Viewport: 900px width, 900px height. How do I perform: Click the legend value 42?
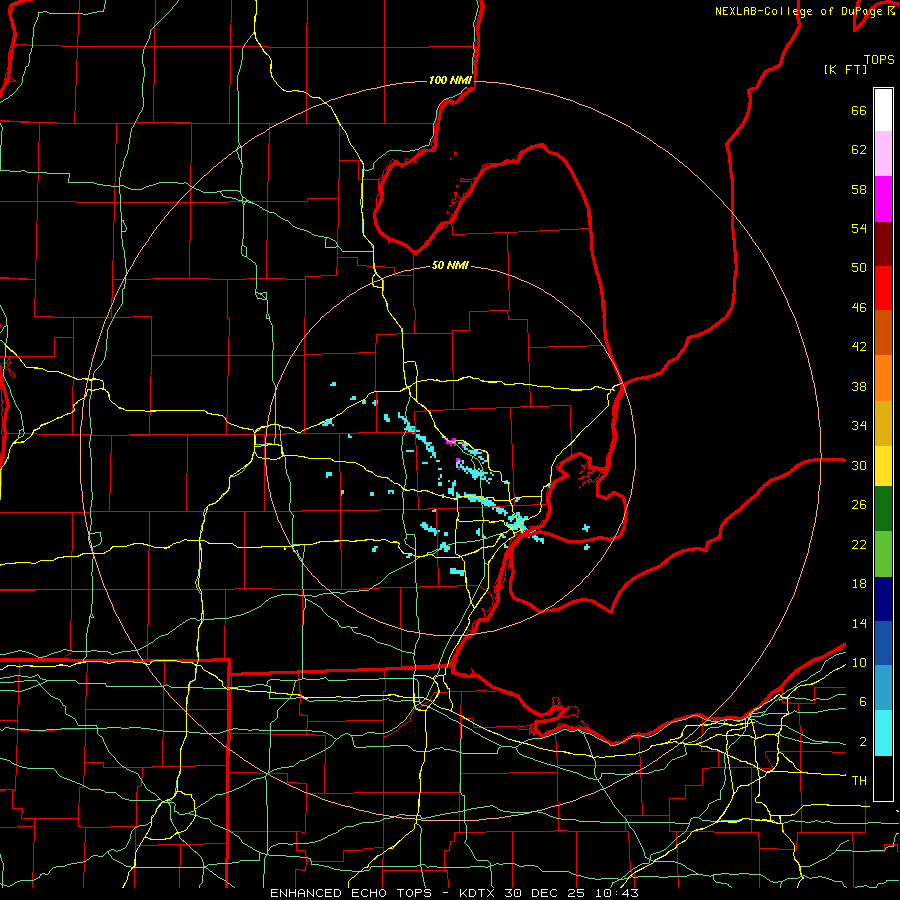[x=859, y=347]
